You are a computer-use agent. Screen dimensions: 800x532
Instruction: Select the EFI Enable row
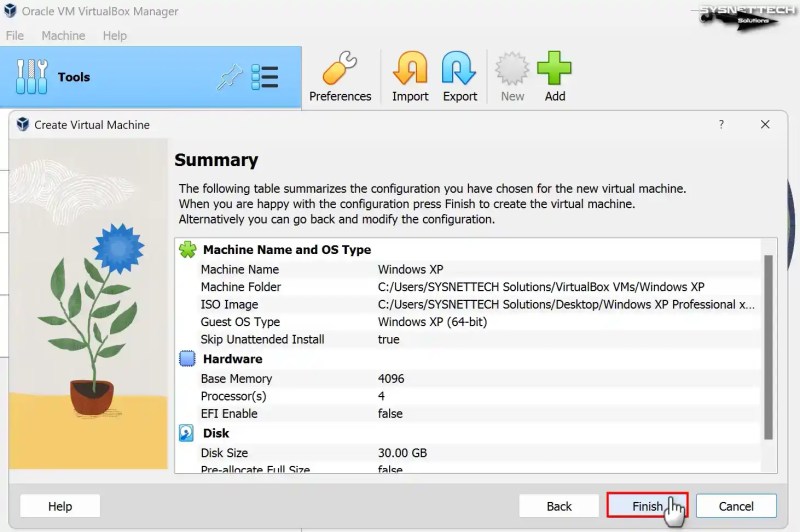[468, 414]
